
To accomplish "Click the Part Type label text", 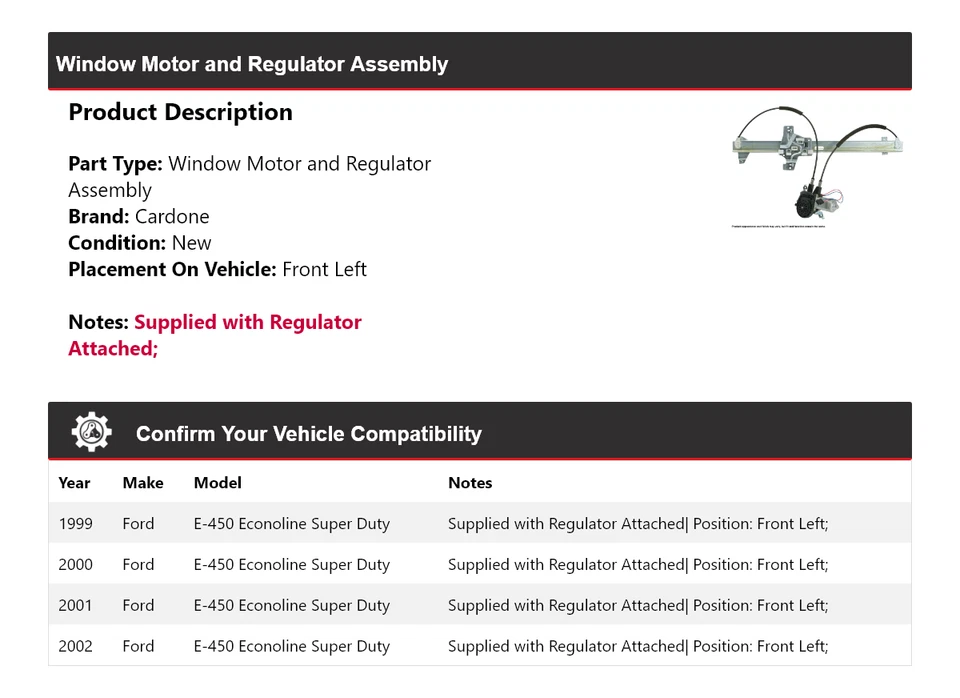I will click(115, 164).
